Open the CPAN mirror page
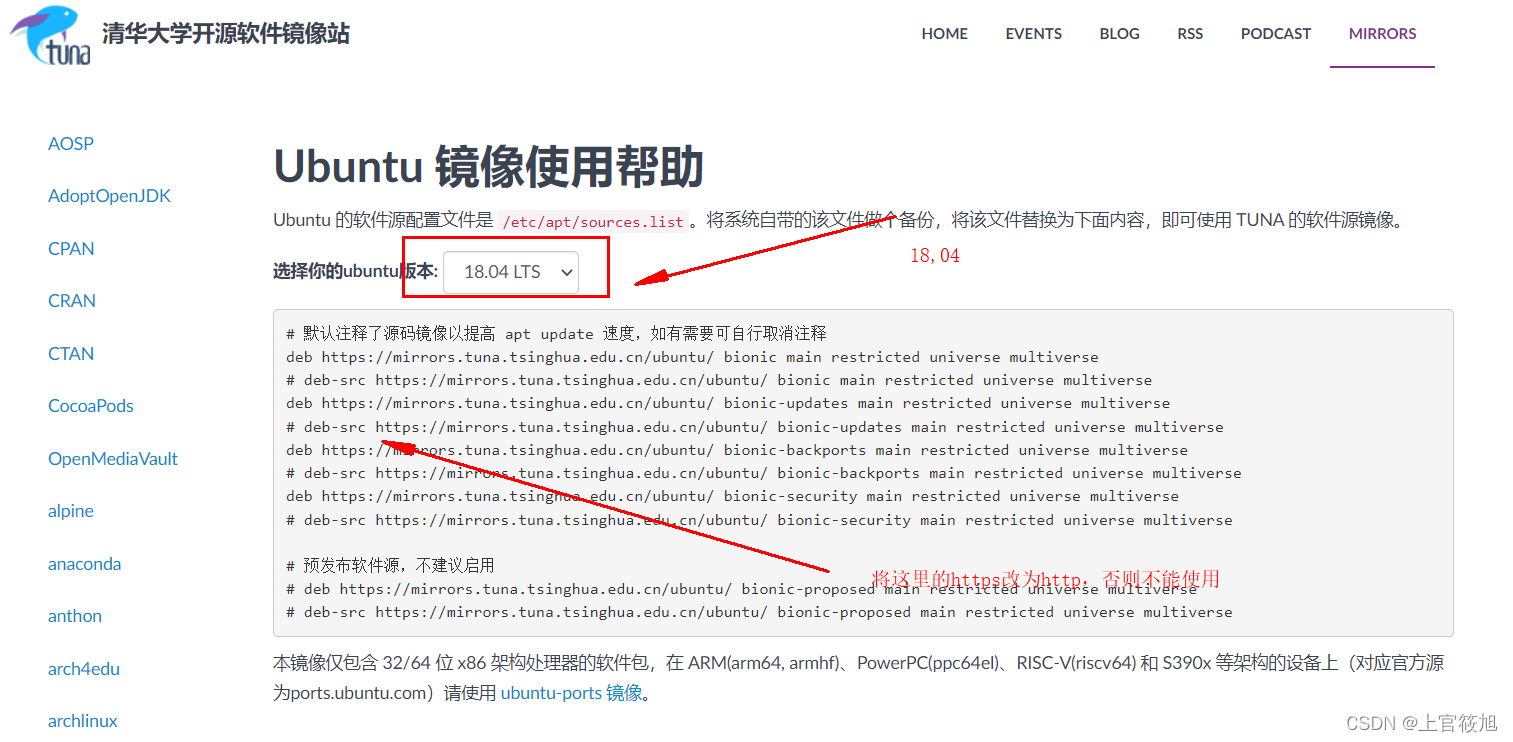 point(70,248)
